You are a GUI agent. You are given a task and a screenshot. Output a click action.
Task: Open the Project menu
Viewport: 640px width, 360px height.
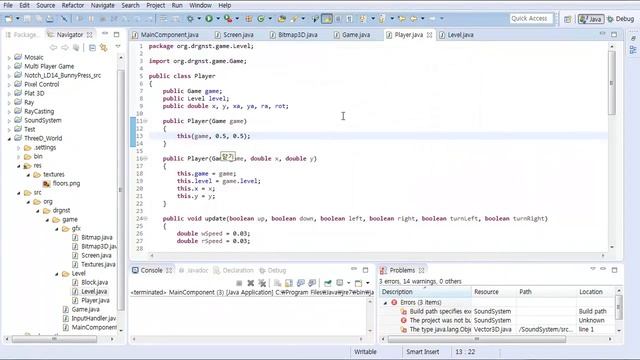coord(156,5)
